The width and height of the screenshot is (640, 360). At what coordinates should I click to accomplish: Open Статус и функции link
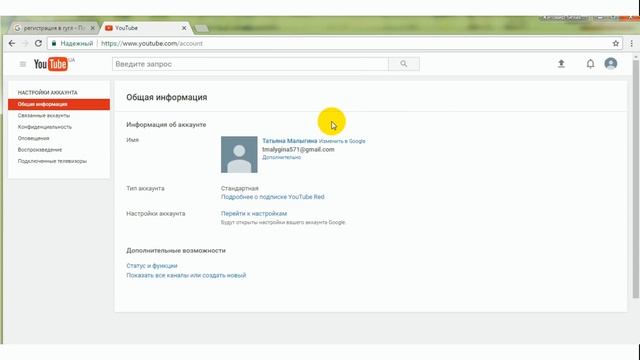pyautogui.click(x=152, y=266)
